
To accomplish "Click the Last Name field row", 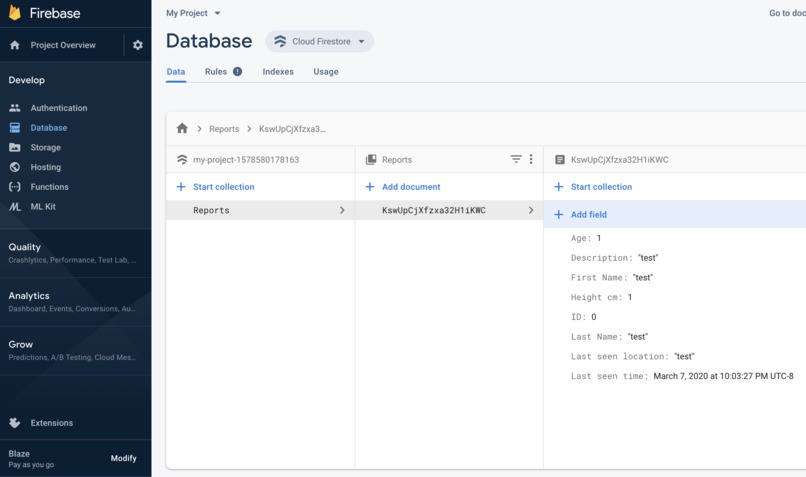I will click(x=609, y=337).
